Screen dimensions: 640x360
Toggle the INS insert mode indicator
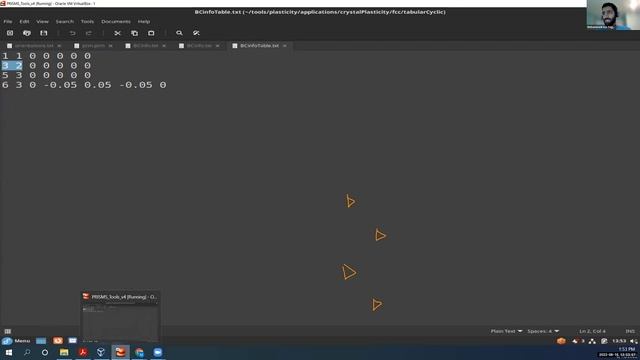coord(630,331)
